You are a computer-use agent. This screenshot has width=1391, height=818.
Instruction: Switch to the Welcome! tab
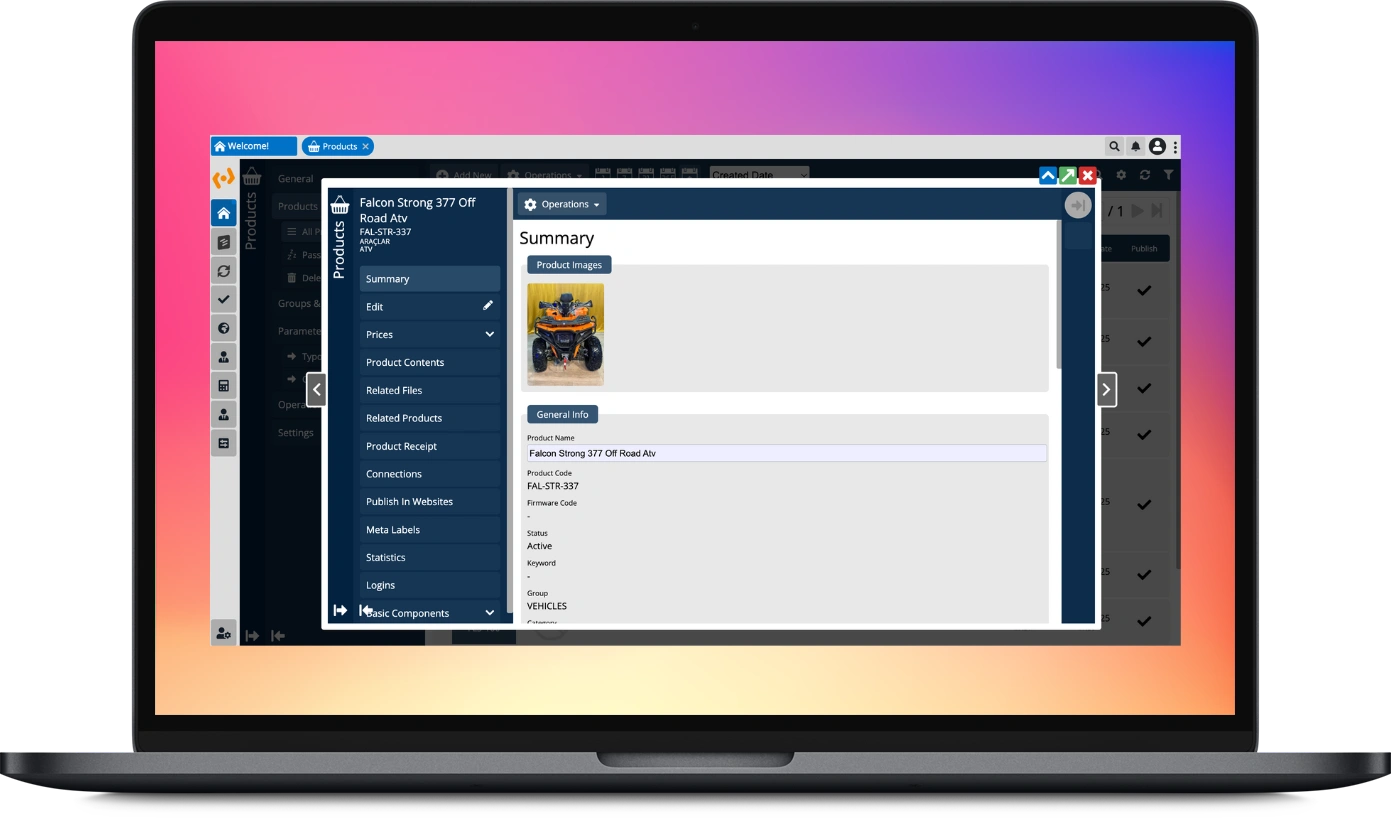253,146
